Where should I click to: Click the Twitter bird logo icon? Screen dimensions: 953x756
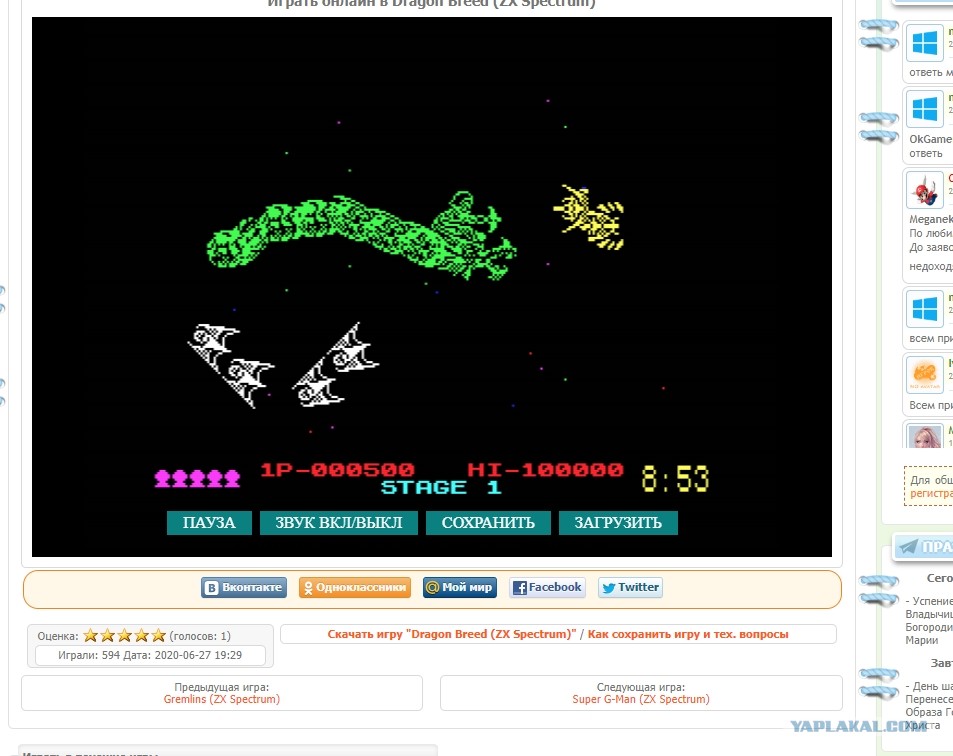(x=608, y=588)
